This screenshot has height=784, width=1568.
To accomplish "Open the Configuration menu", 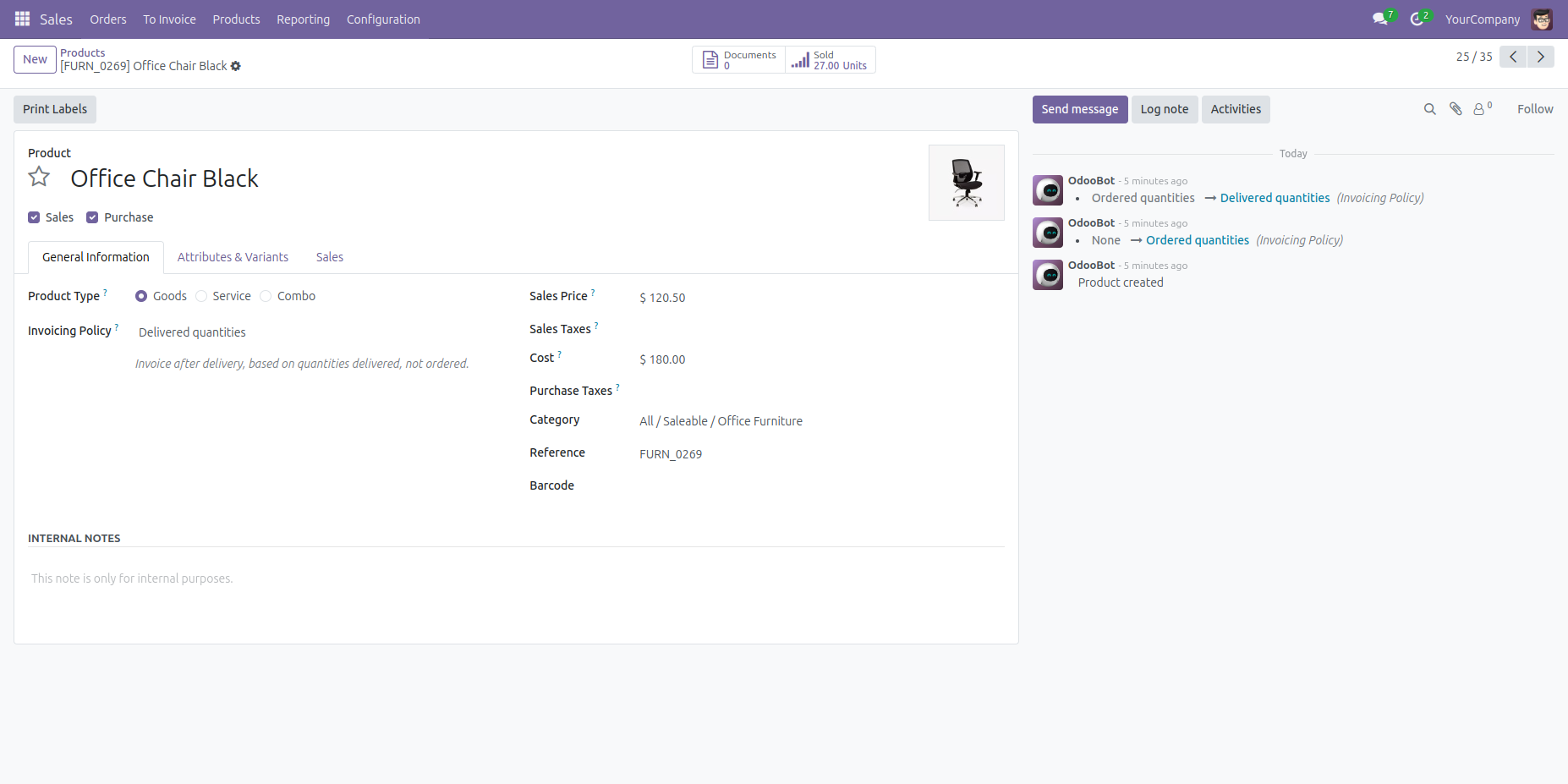I will 382,19.
